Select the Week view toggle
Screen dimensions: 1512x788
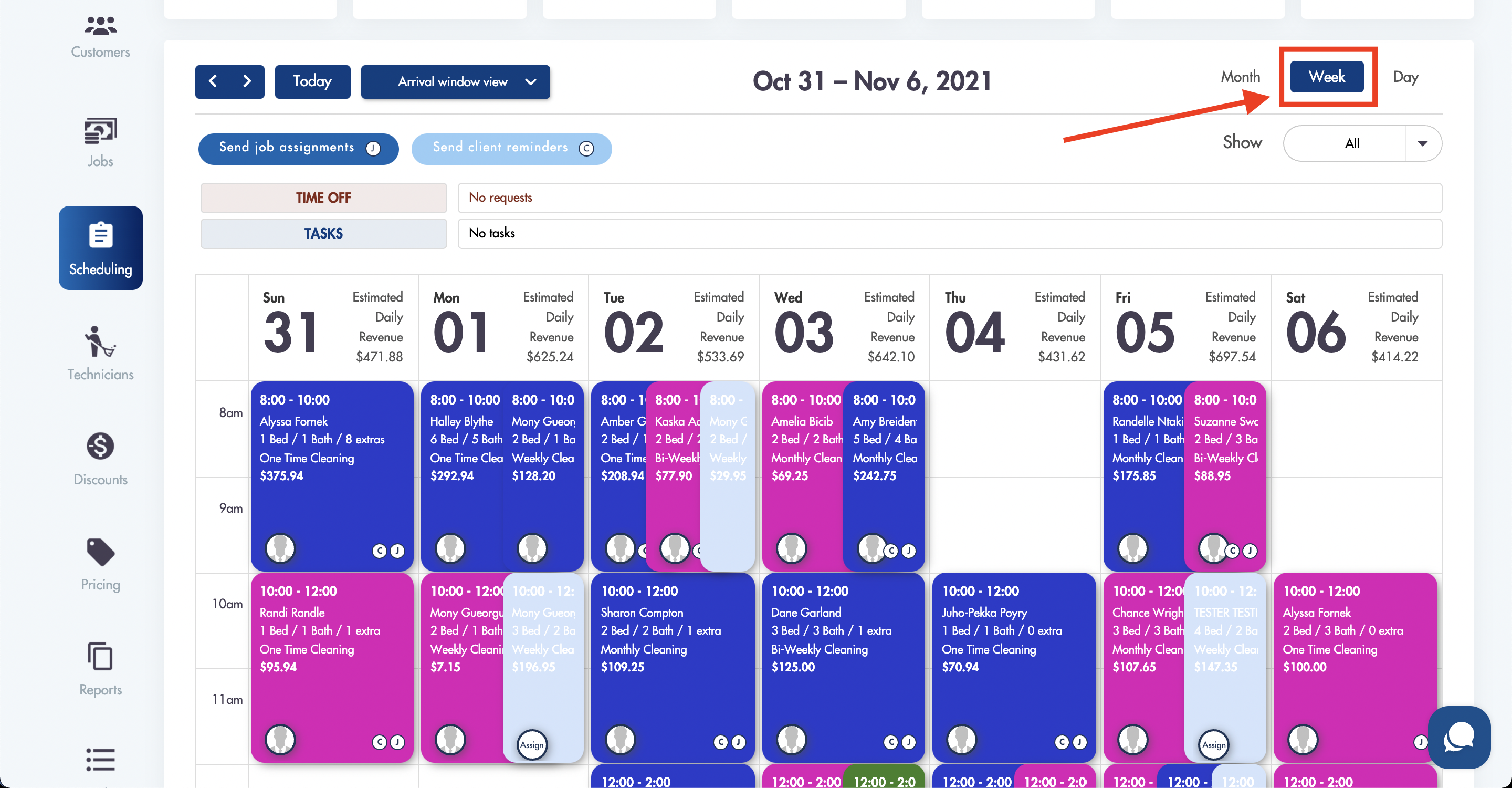click(1327, 77)
